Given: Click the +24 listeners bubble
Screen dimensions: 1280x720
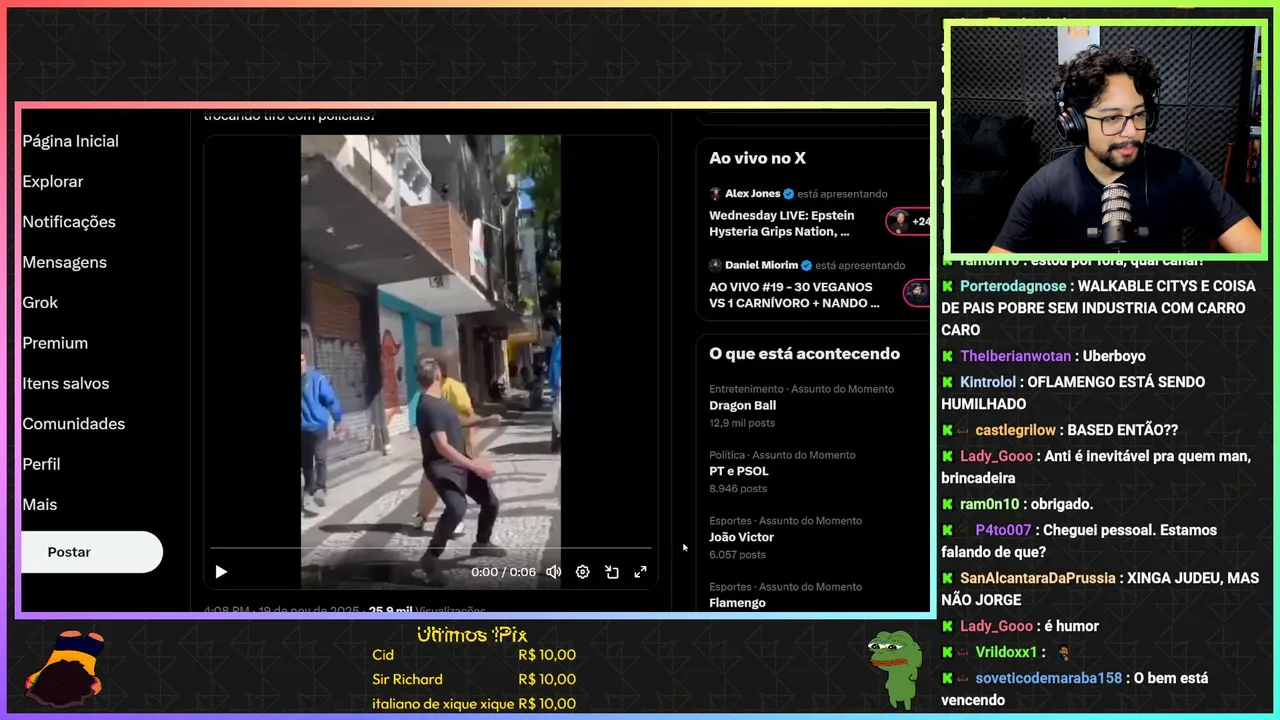Looking at the screenshot, I should coord(908,222).
